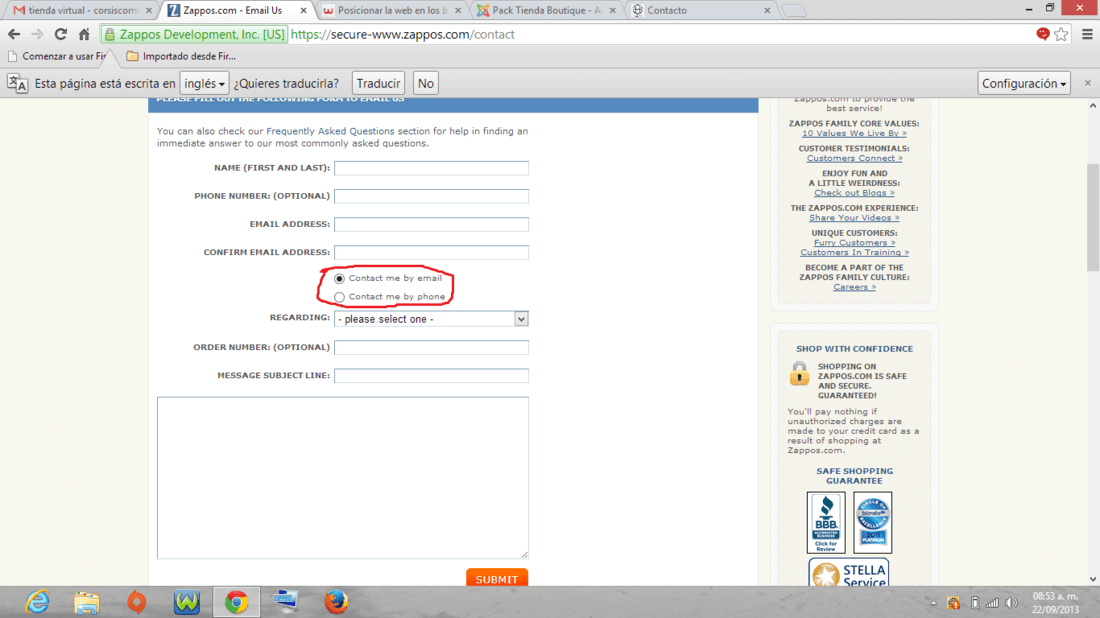The width and height of the screenshot is (1100, 618).
Task: Click the Chrome icon in the taskbar
Action: [x=236, y=602]
